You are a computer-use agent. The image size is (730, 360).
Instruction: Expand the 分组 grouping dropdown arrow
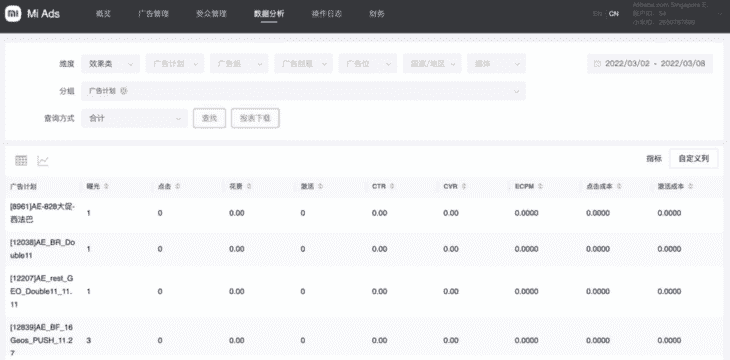(x=516, y=91)
